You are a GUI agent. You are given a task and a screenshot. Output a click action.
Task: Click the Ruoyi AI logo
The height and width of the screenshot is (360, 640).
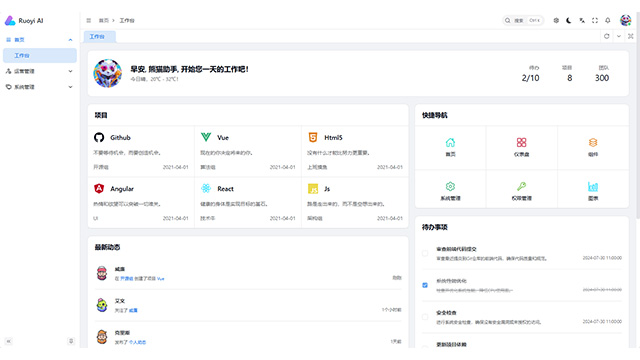click(24, 20)
